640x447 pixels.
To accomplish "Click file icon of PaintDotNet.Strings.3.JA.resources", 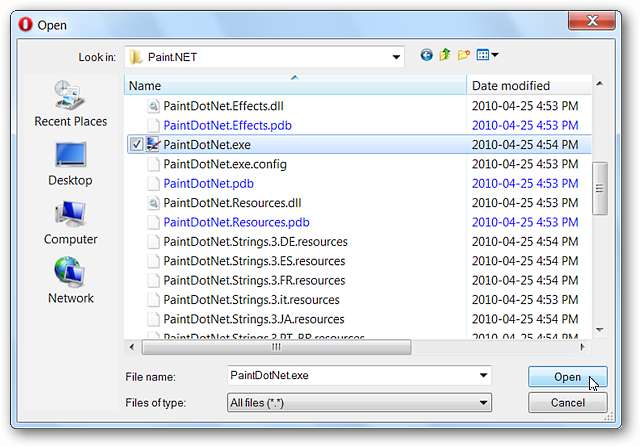I will pyautogui.click(x=153, y=319).
